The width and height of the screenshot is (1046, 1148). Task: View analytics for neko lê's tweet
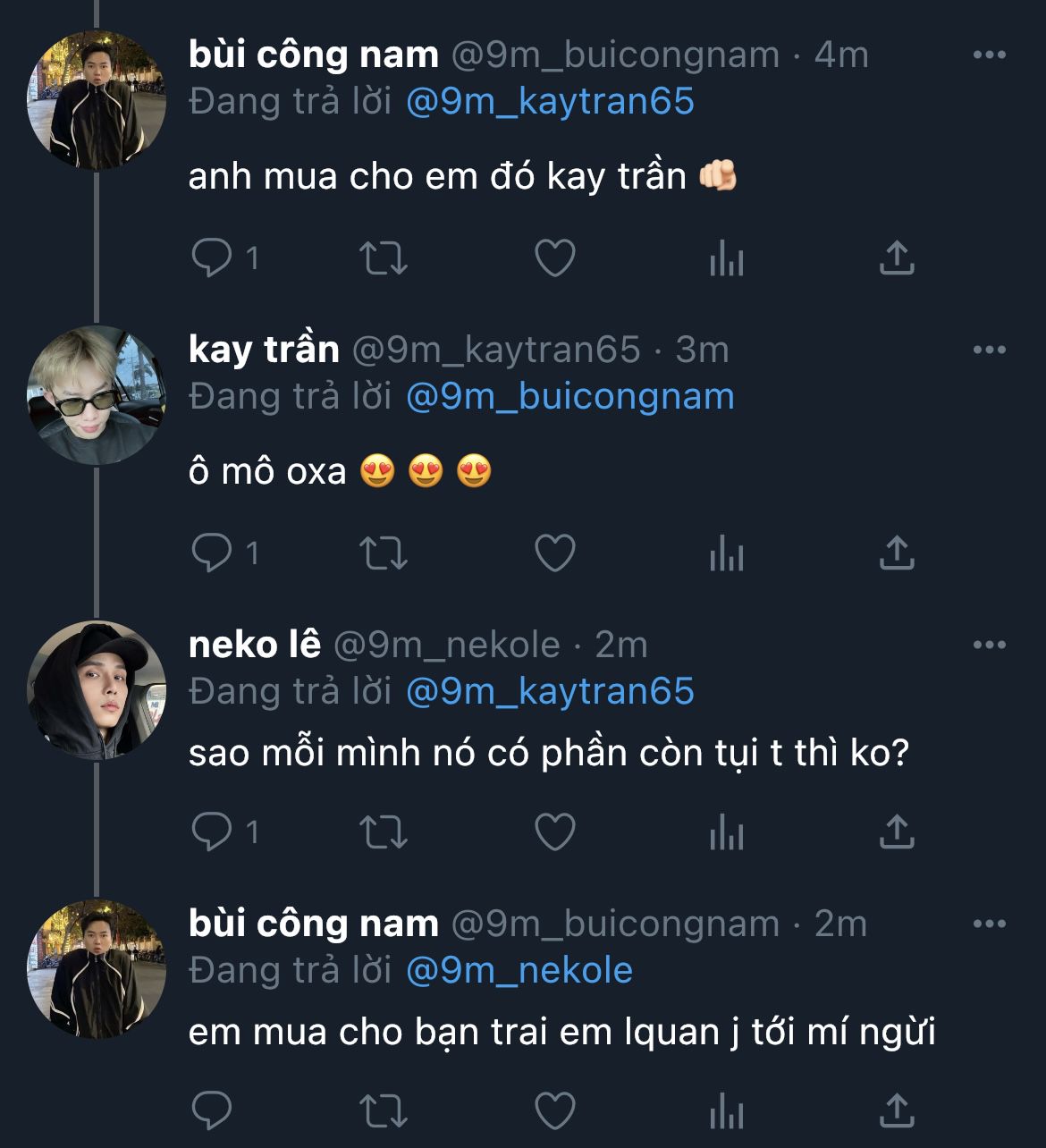click(x=726, y=832)
